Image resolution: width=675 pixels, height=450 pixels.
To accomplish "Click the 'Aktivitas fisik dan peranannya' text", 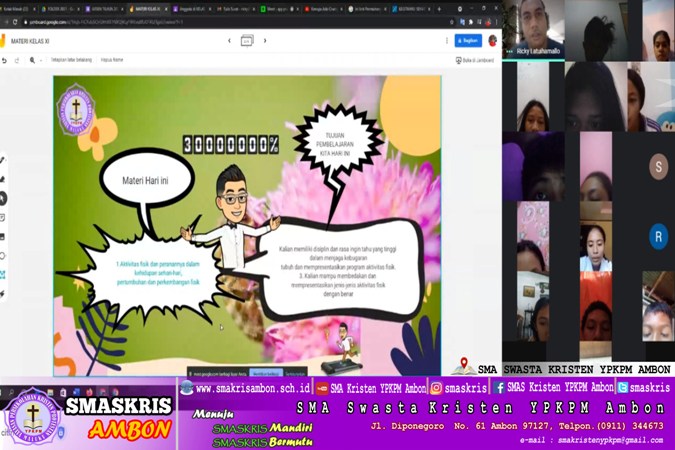I will [x=158, y=273].
